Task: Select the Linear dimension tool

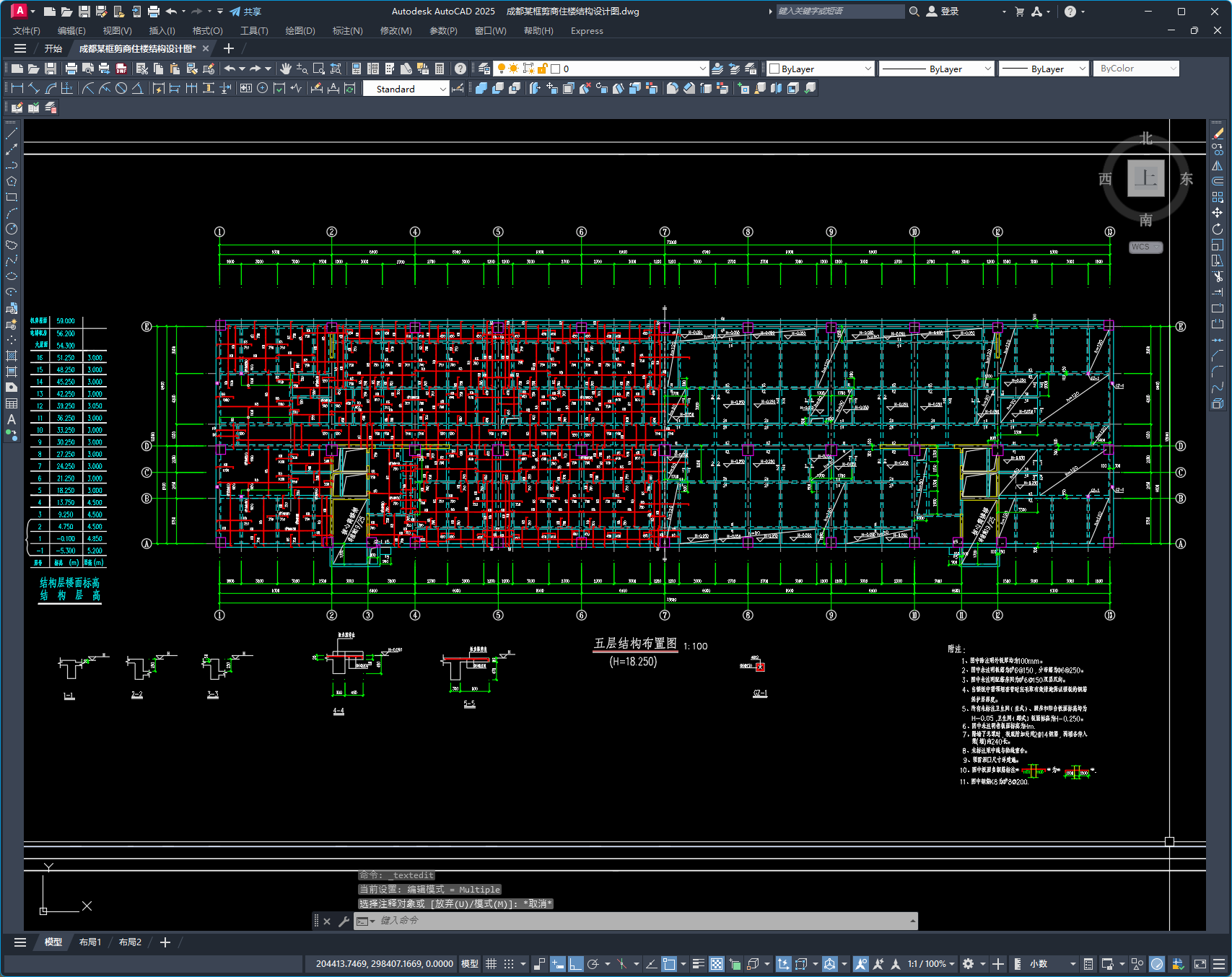Action: tap(17, 88)
